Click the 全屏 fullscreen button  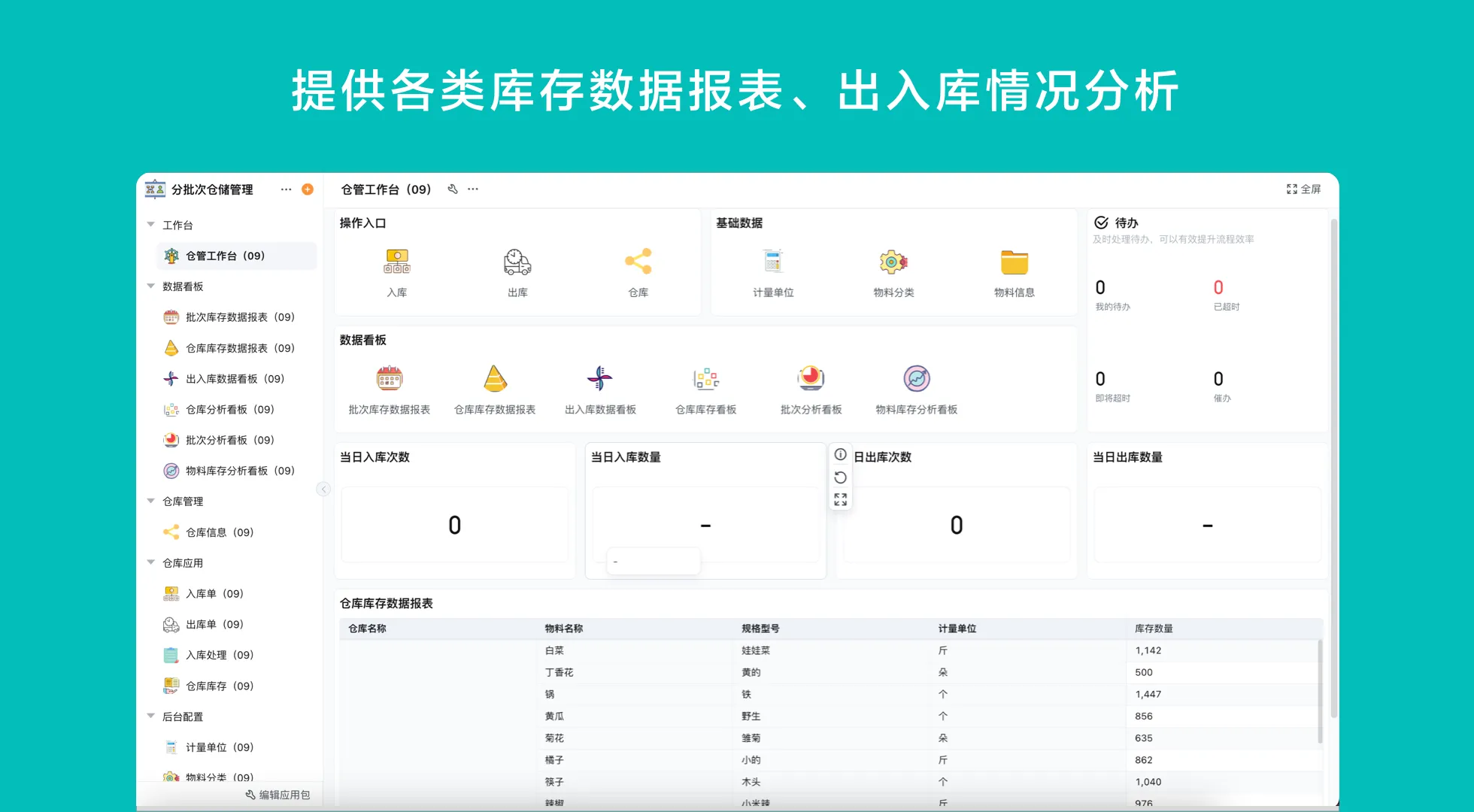pyautogui.click(x=1303, y=189)
